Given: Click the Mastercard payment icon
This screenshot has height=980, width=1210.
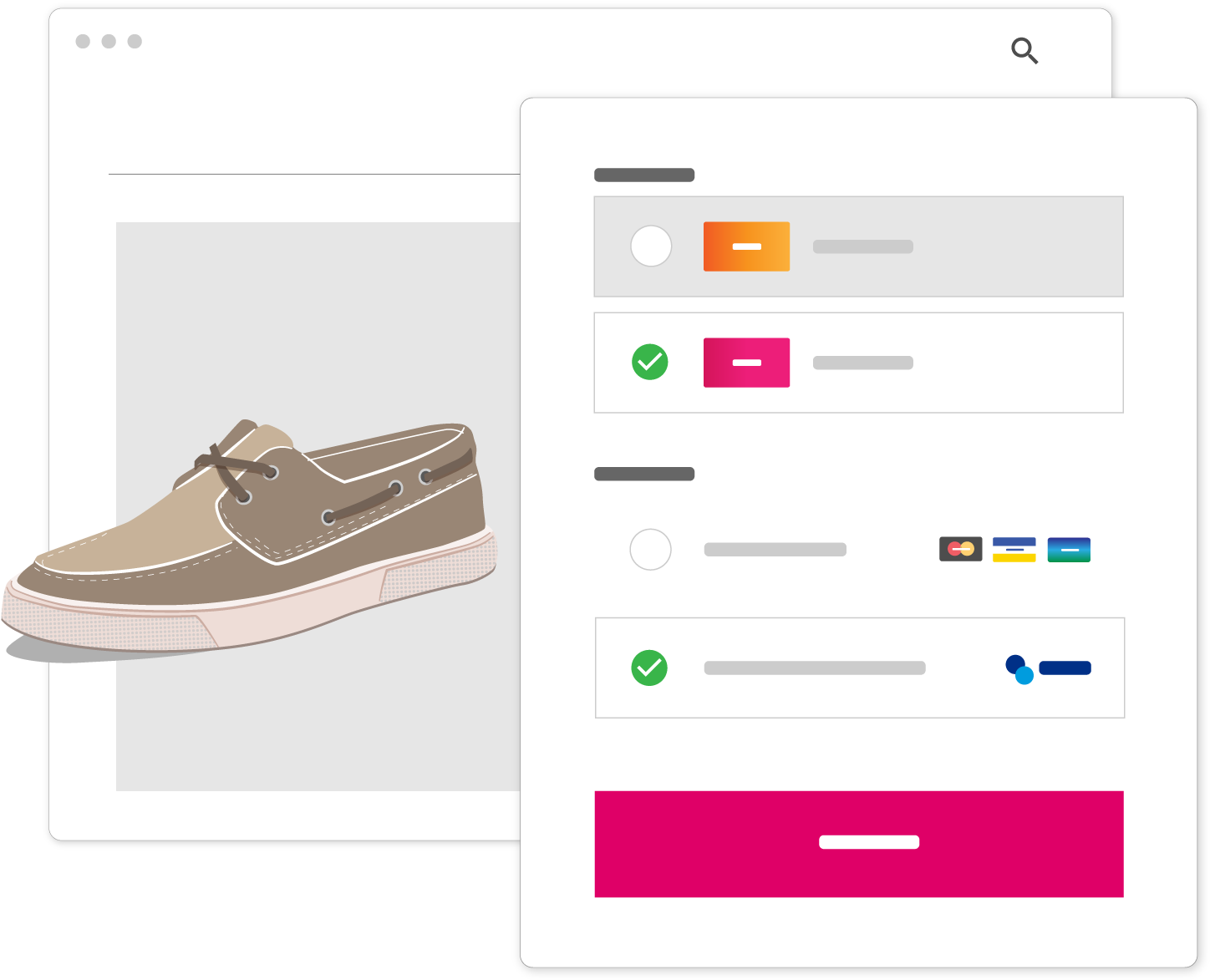Looking at the screenshot, I should pos(961,549).
